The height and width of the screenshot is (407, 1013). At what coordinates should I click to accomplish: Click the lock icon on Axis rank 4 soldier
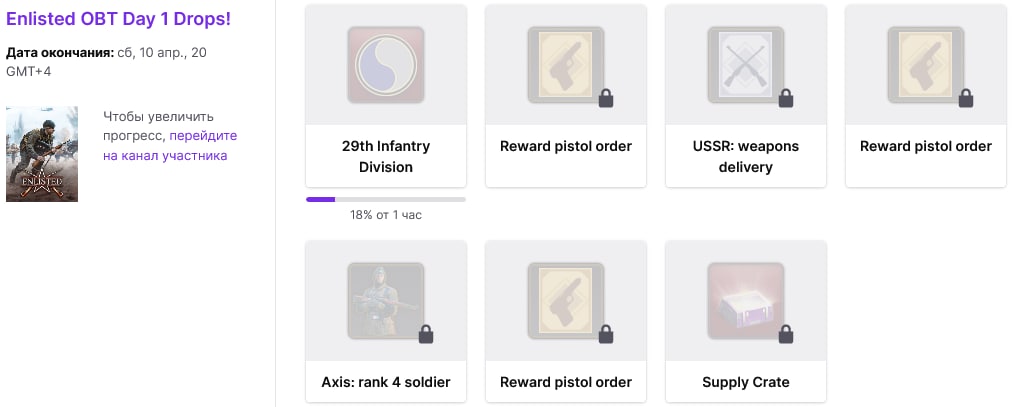426,334
